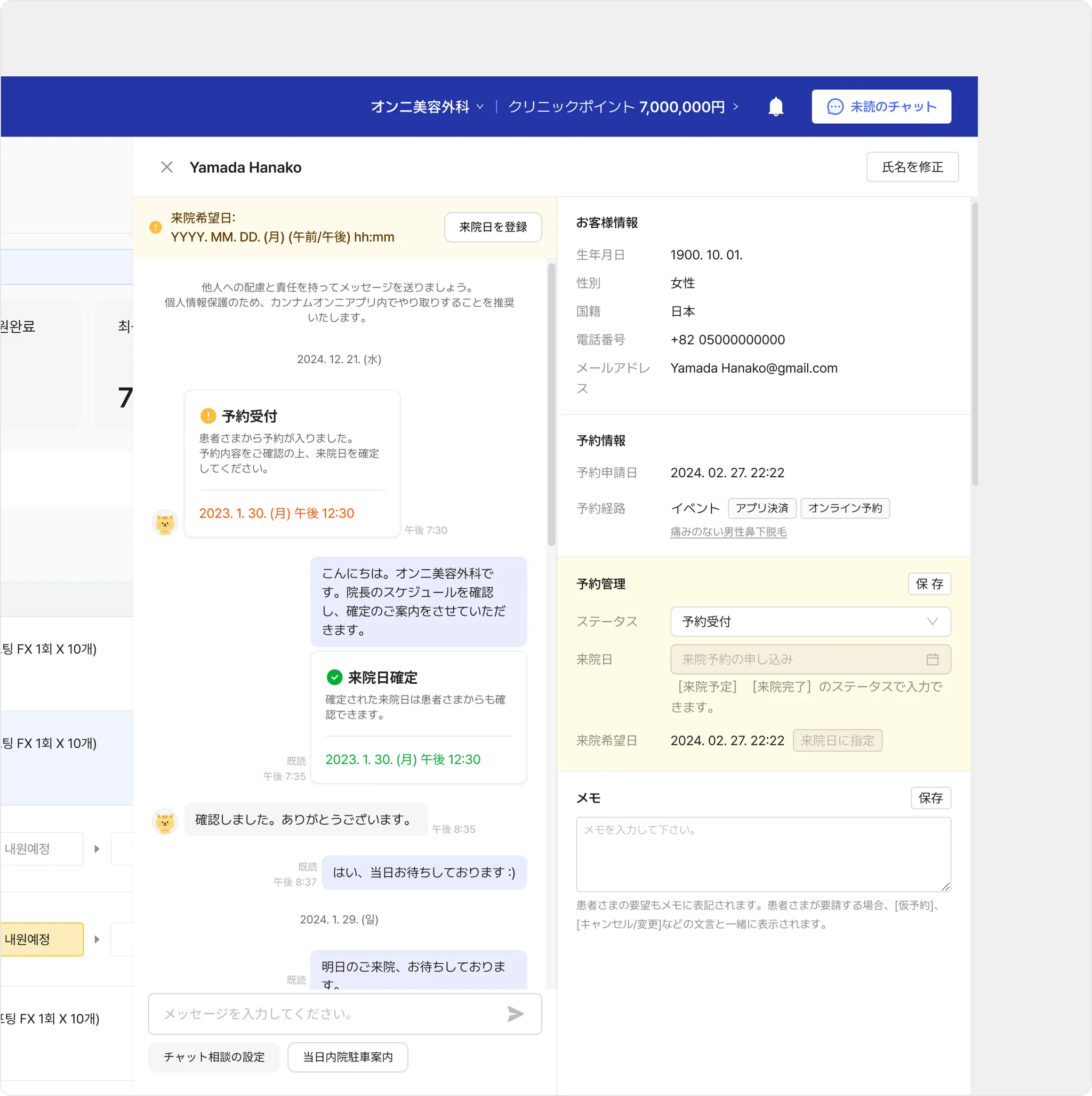Open the ステータス 予約受付 dropdown

[810, 622]
